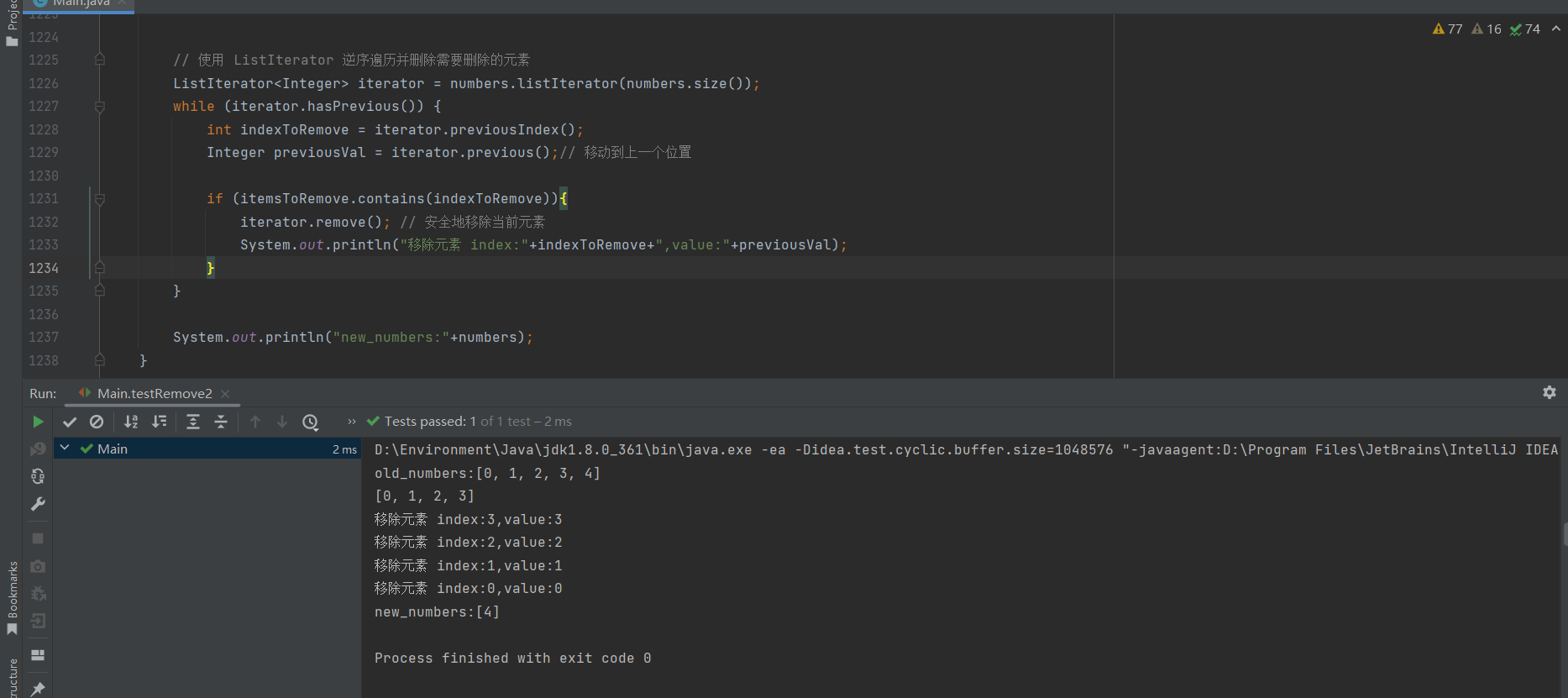This screenshot has height=698, width=1568.
Task: Click the 16 weak warnings indicator
Action: pyautogui.click(x=1486, y=29)
